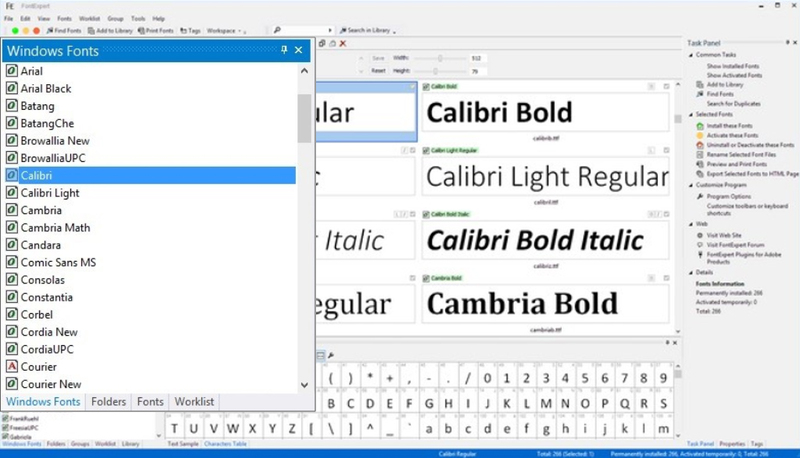
Task: Click the Calibri Bold preview sample
Action: coord(545,112)
